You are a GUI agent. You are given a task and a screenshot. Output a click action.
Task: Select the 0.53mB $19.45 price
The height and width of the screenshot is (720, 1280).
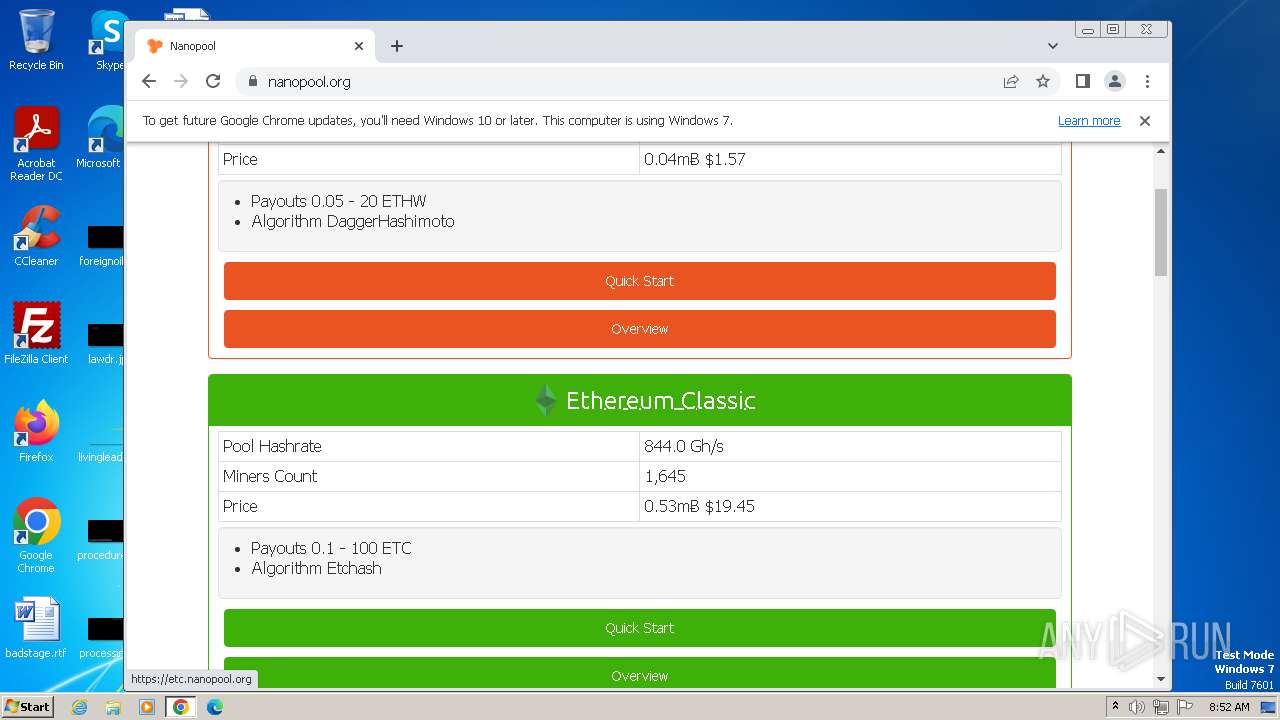tap(699, 506)
